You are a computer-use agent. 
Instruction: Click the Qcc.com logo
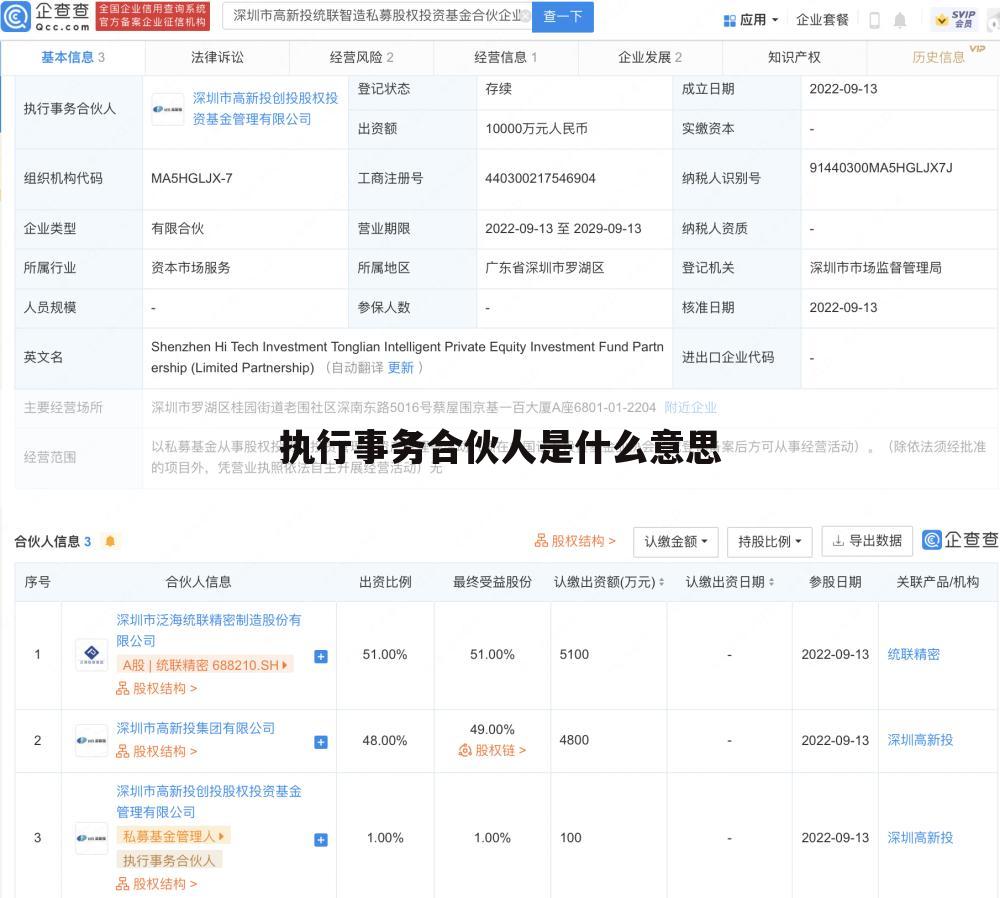47,17
